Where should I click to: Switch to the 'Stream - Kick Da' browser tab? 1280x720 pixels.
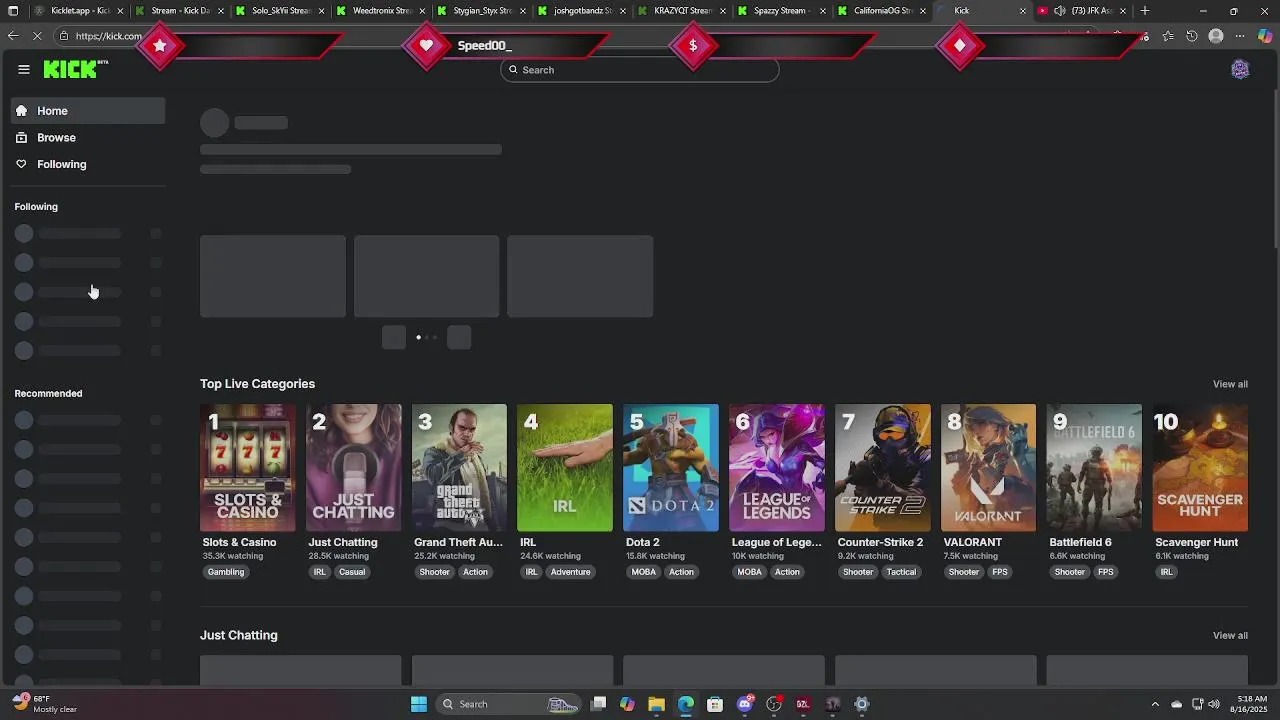click(178, 11)
